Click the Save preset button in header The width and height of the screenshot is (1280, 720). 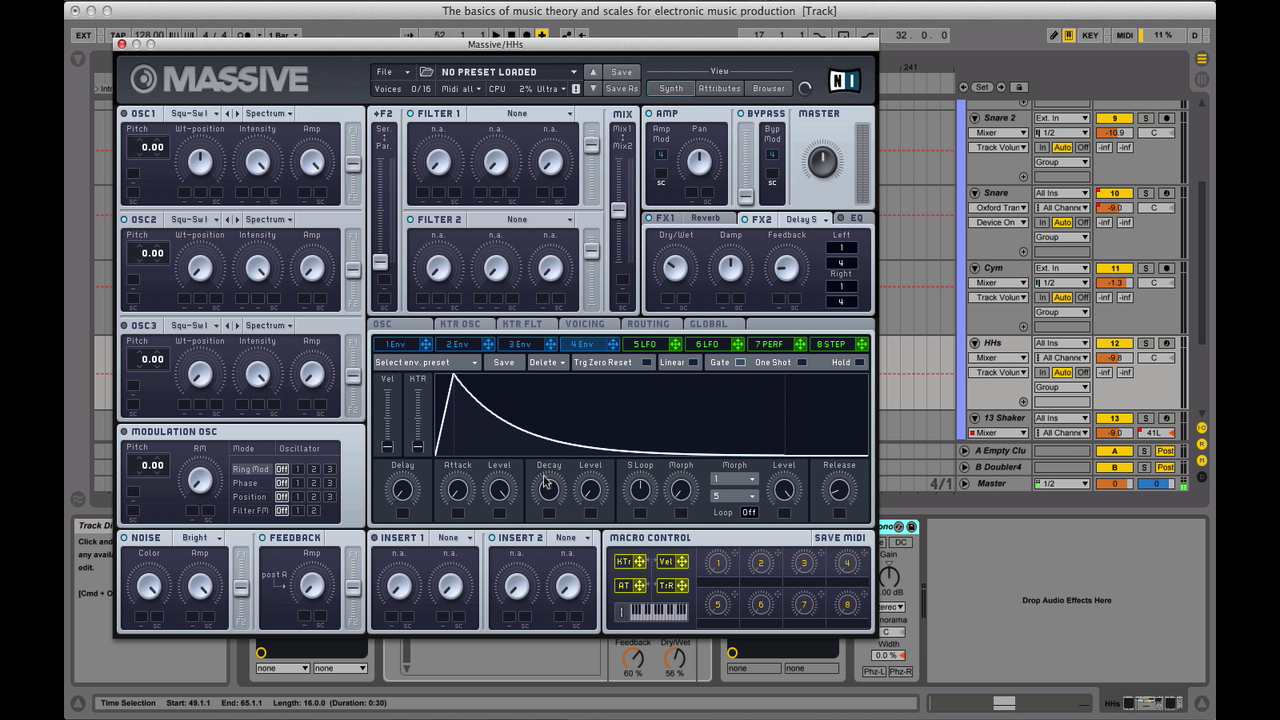click(x=622, y=72)
